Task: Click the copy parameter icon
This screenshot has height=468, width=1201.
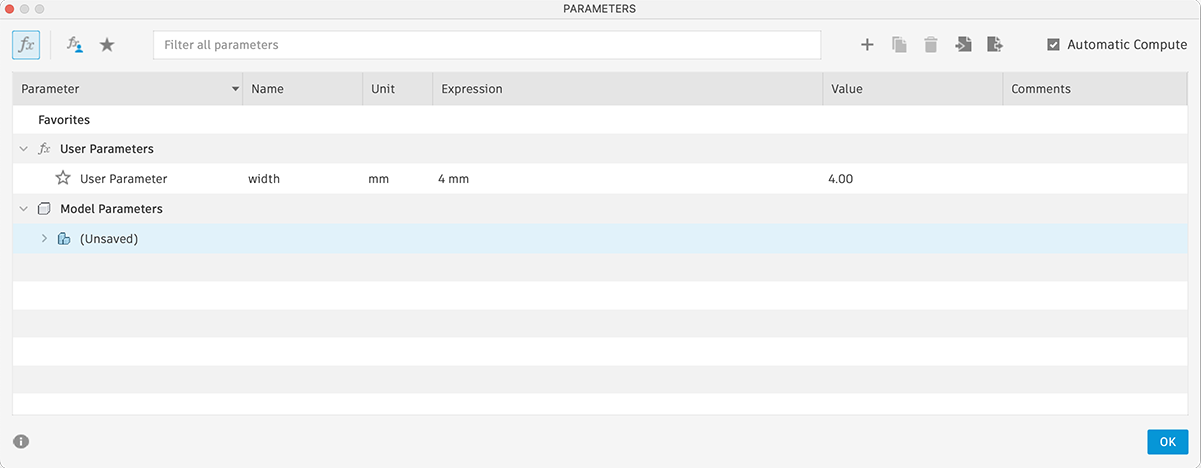Action: [899, 45]
